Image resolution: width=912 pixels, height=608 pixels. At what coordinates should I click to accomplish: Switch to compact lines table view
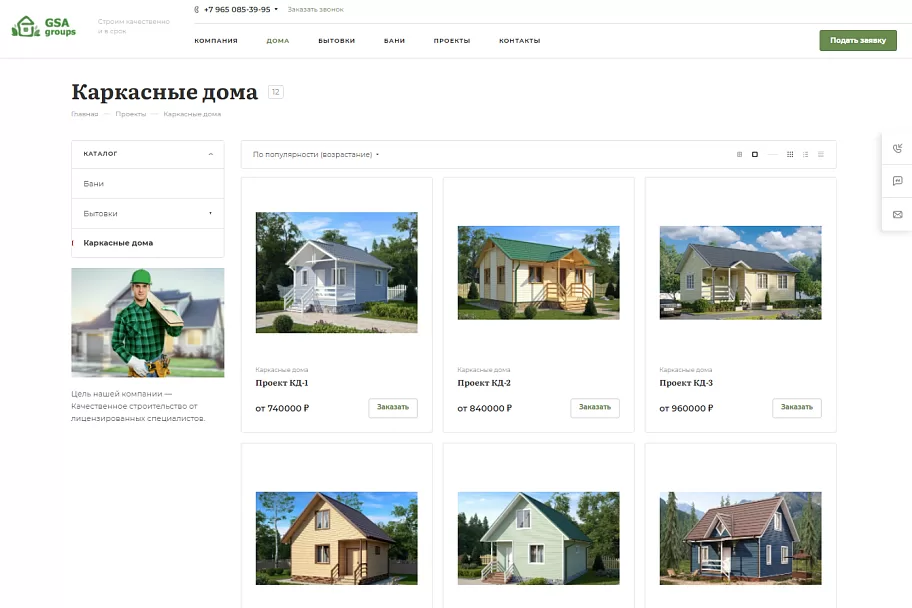(x=821, y=154)
